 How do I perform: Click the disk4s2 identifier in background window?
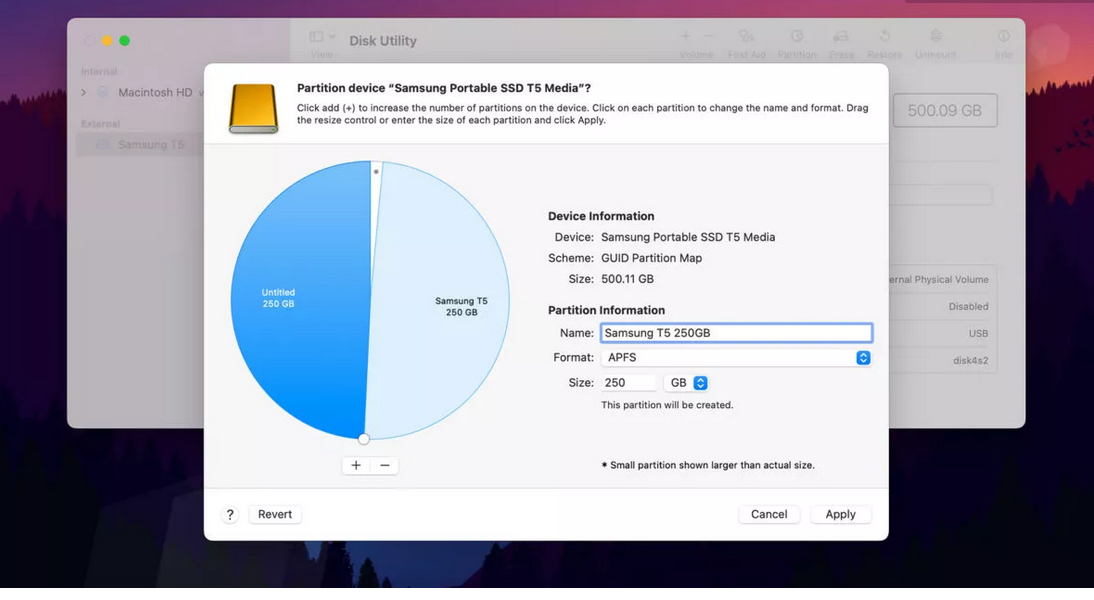(x=971, y=361)
